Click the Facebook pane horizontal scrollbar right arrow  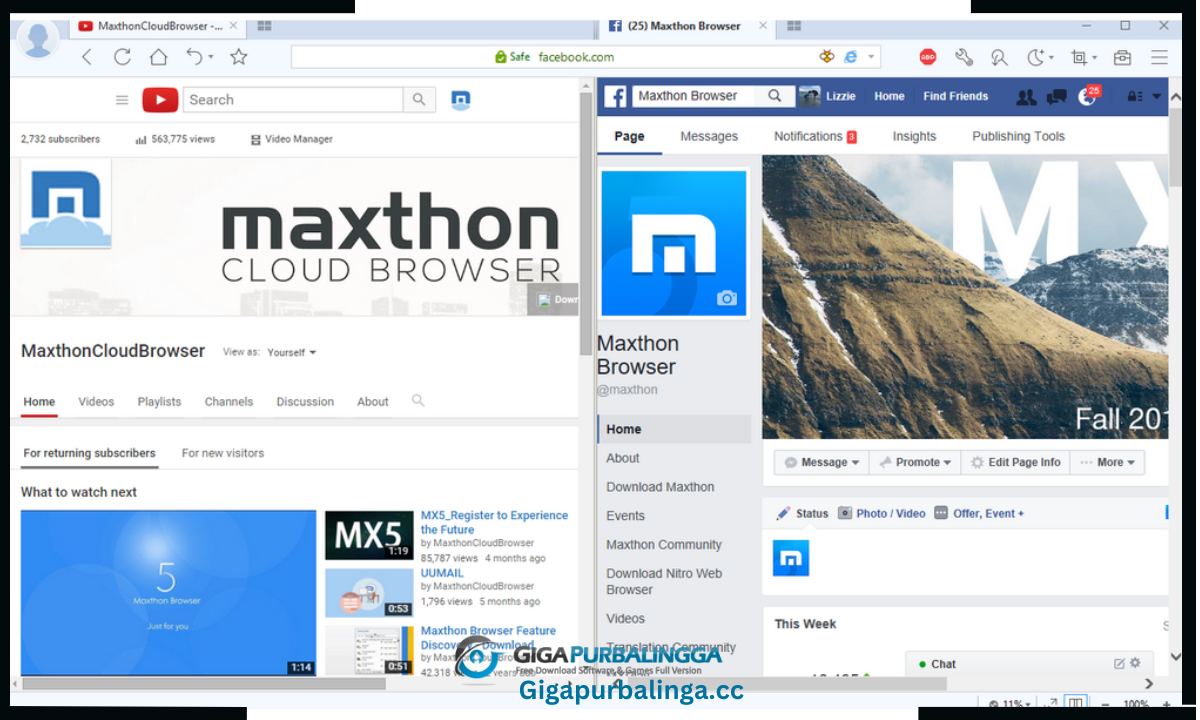pyautogui.click(x=1149, y=684)
